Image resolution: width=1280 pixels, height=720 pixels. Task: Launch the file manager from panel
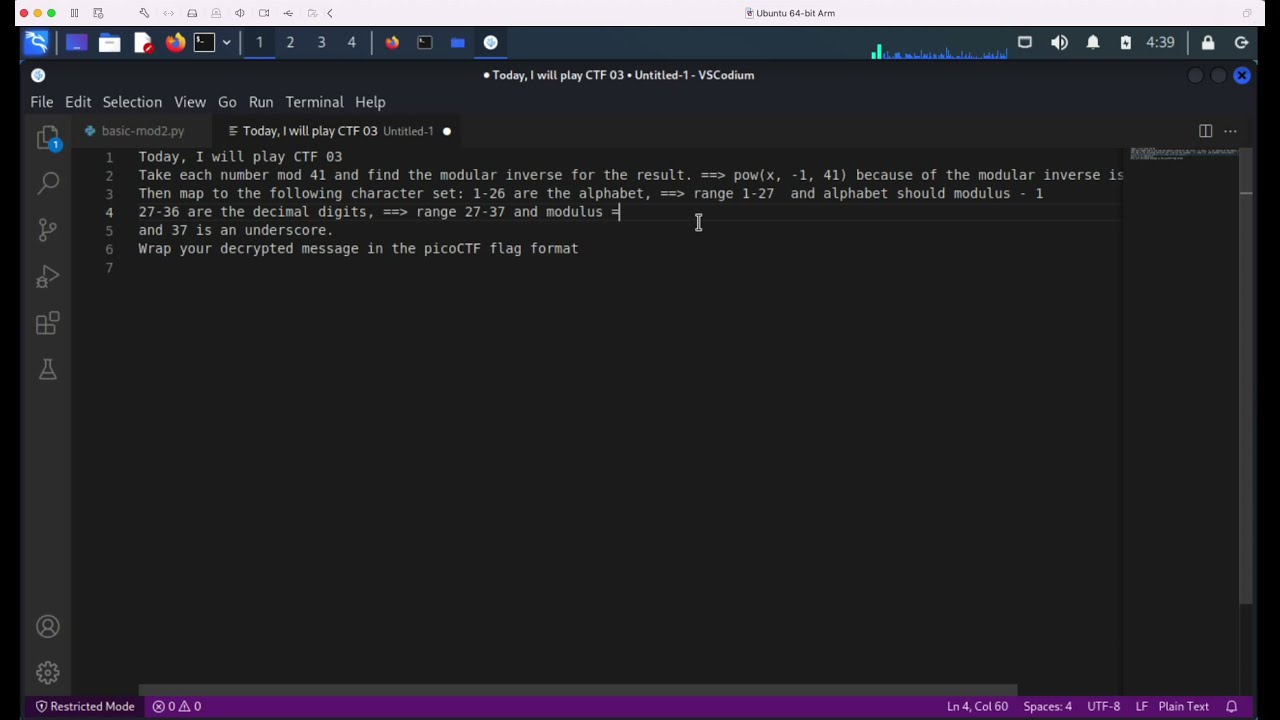(109, 42)
